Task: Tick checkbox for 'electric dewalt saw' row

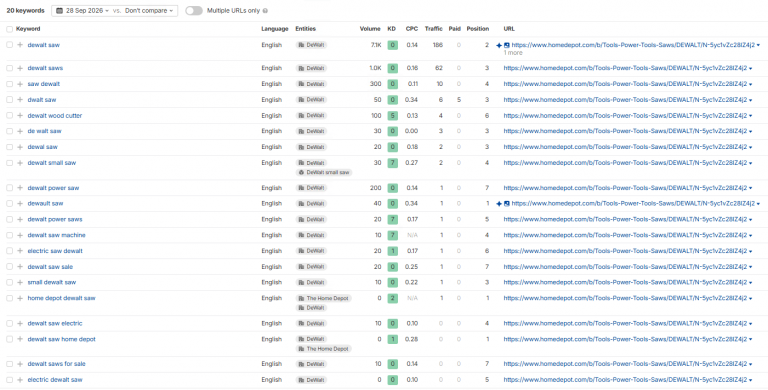Action: pyautogui.click(x=9, y=380)
